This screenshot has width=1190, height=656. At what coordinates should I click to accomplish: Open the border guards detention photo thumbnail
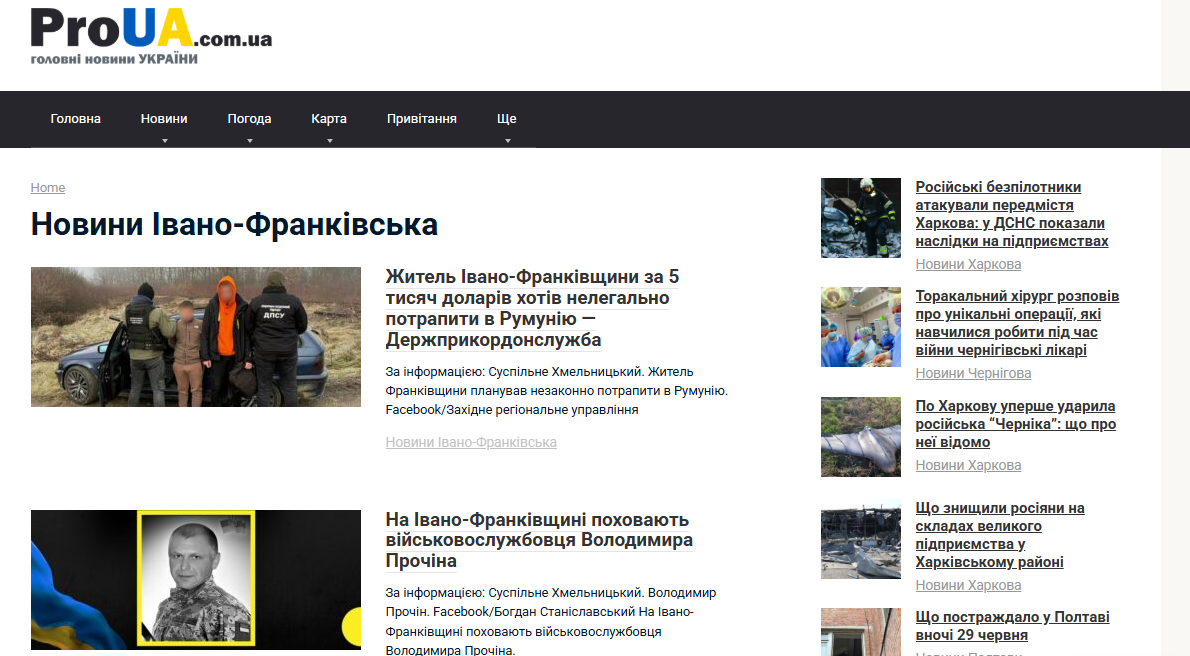196,336
